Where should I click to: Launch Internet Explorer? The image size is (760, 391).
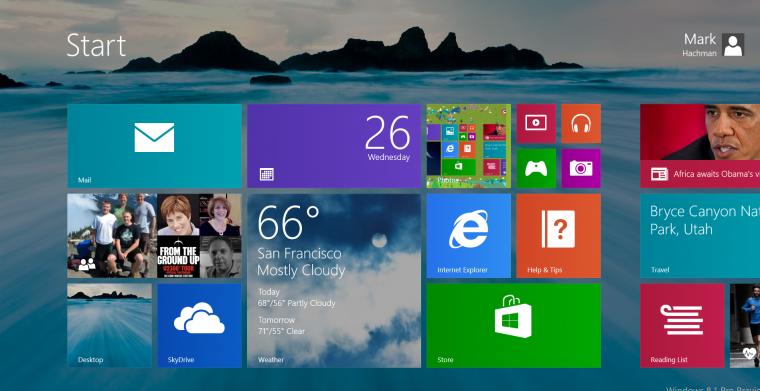tap(469, 236)
